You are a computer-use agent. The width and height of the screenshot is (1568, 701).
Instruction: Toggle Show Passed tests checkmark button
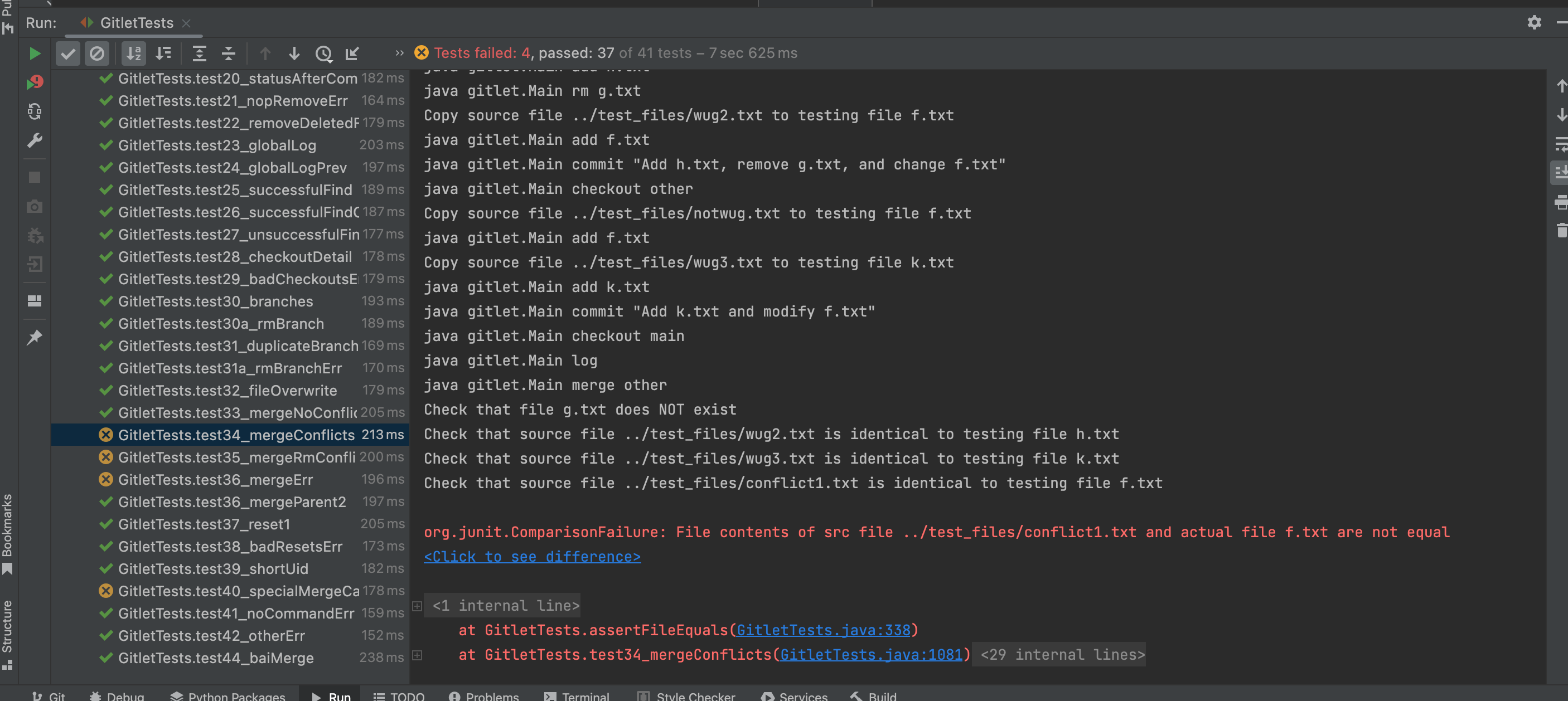[x=68, y=53]
